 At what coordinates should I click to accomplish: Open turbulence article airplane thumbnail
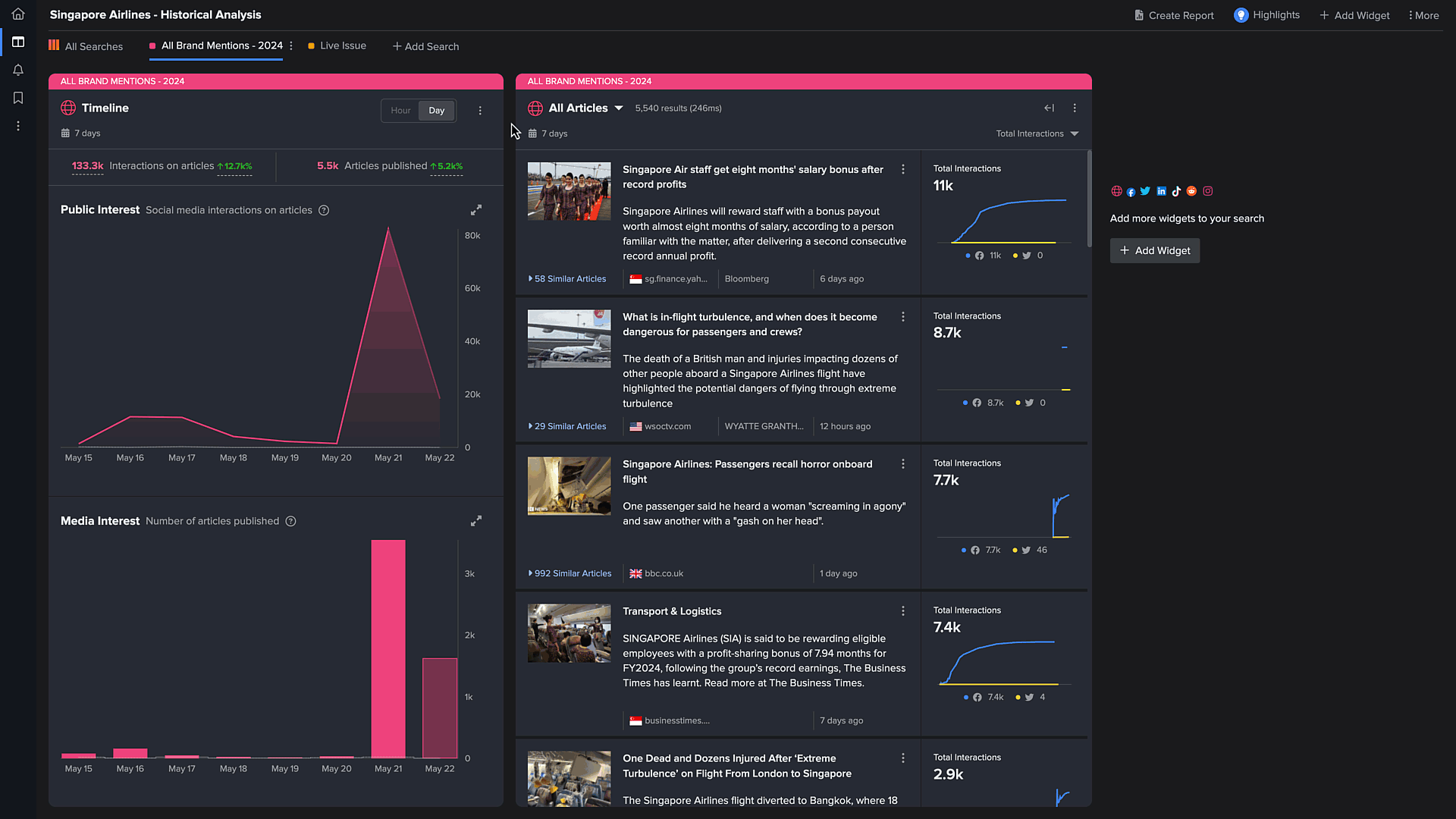(x=569, y=338)
